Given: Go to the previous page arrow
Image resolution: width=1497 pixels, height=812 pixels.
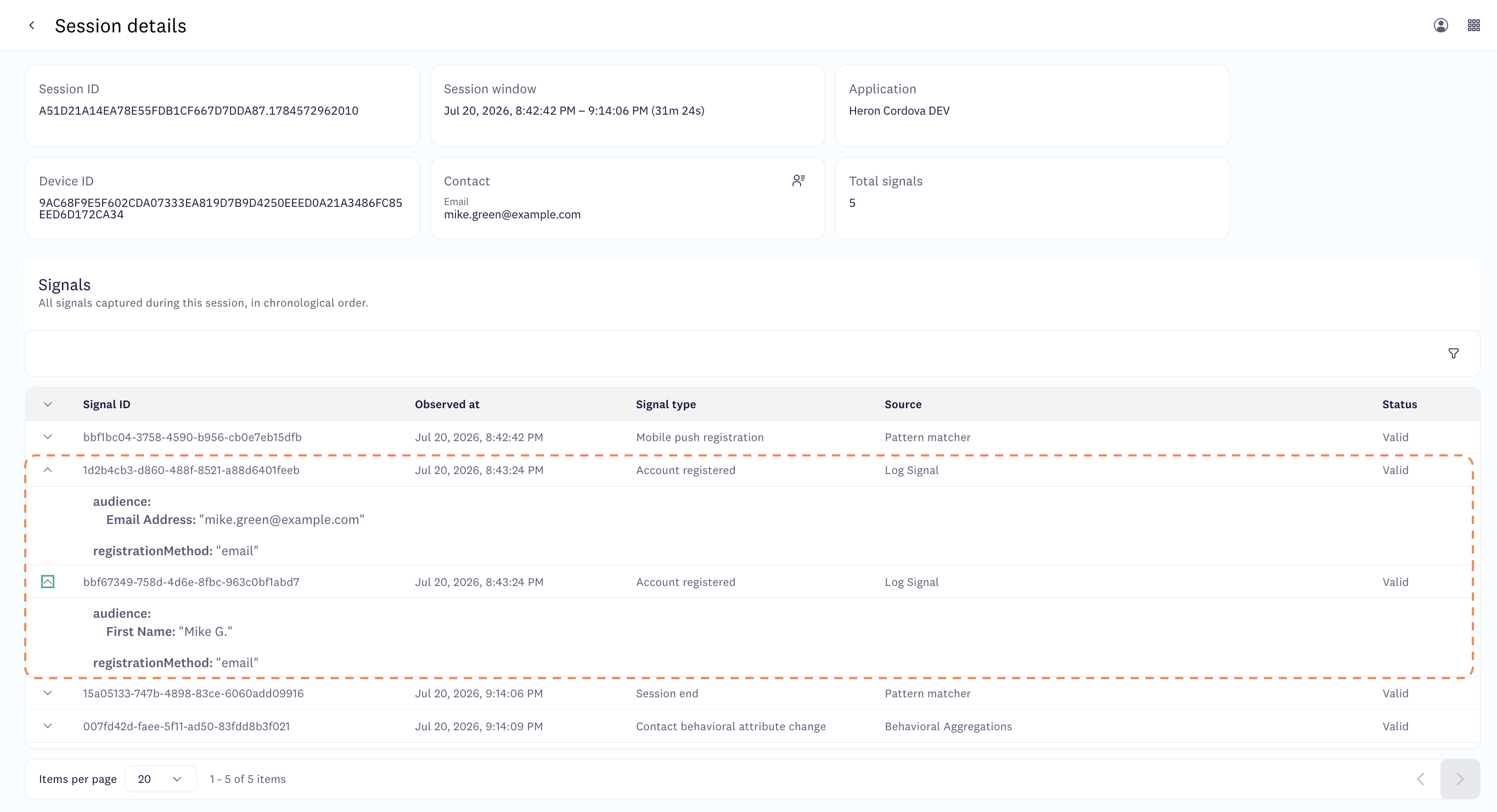Looking at the screenshot, I should point(1421,779).
